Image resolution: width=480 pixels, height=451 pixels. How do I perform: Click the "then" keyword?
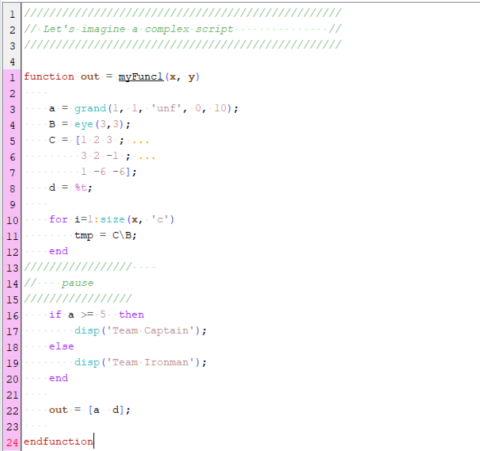pyautogui.click(x=131, y=315)
